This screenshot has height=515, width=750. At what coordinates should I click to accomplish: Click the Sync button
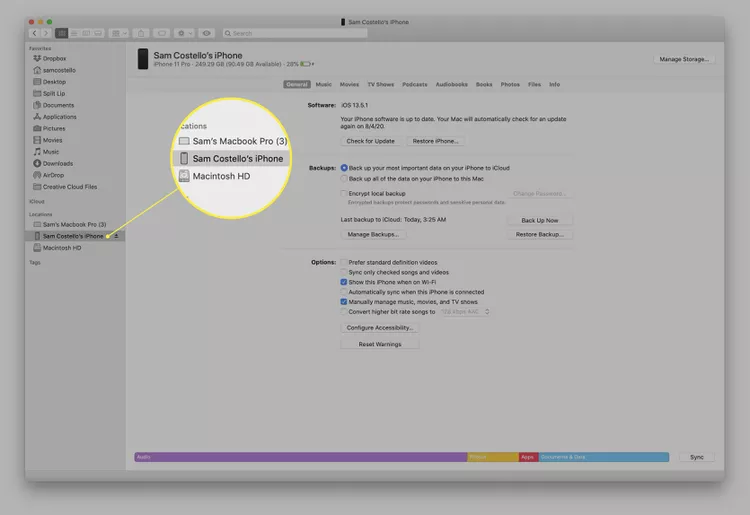697,457
